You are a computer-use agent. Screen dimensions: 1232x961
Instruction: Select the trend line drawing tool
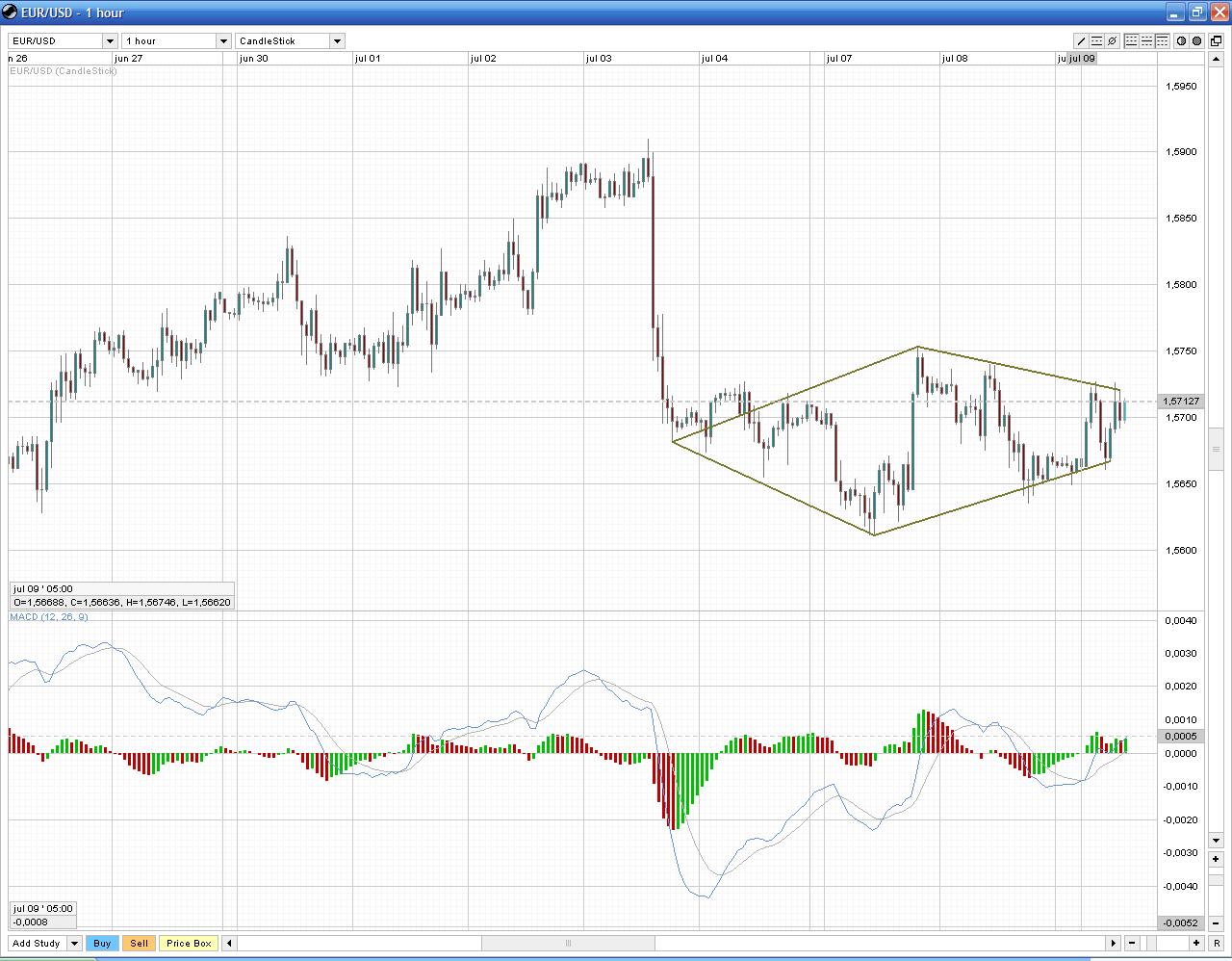pos(1082,41)
